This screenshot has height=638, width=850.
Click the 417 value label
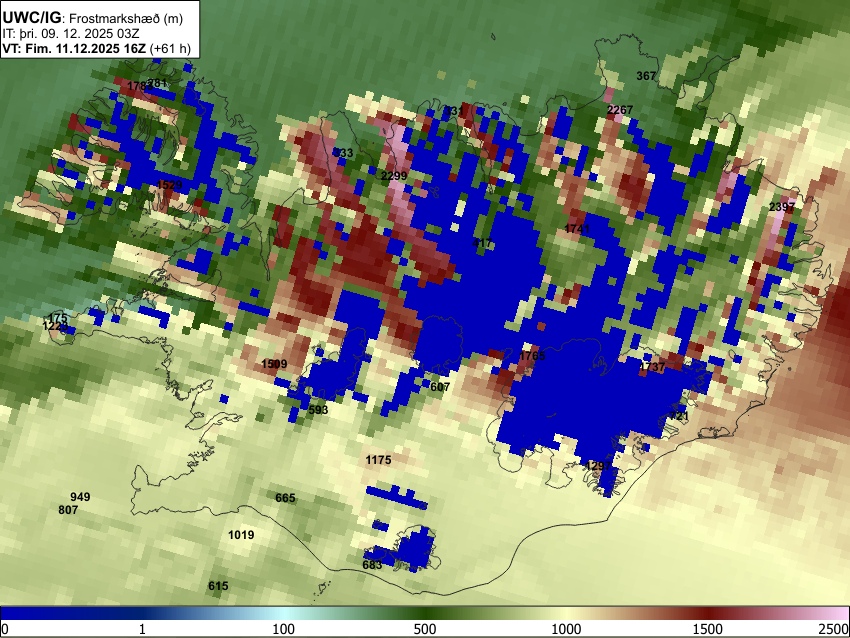coord(482,243)
